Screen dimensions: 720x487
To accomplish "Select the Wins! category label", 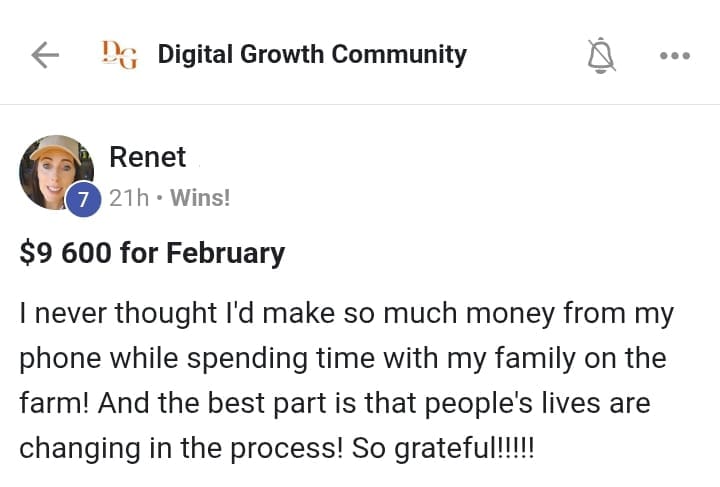I will (x=201, y=198).
